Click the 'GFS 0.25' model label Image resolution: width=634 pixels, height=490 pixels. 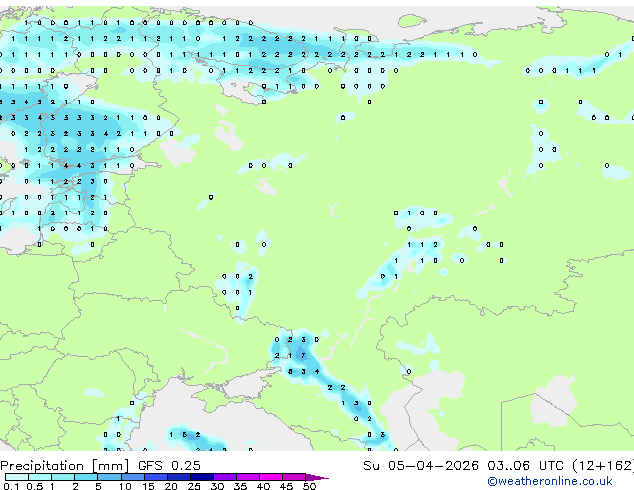tap(169, 466)
